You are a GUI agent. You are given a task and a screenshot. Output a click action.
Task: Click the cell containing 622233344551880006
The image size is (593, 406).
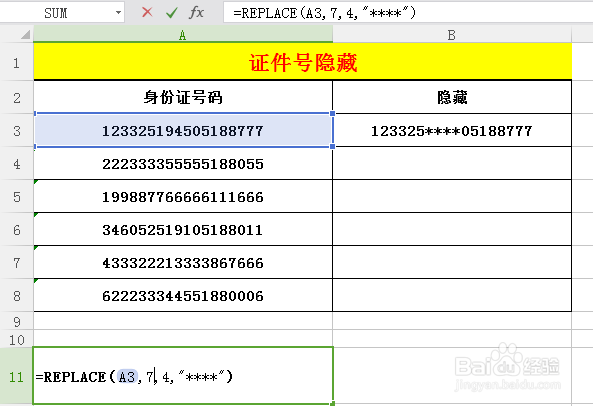(183, 295)
